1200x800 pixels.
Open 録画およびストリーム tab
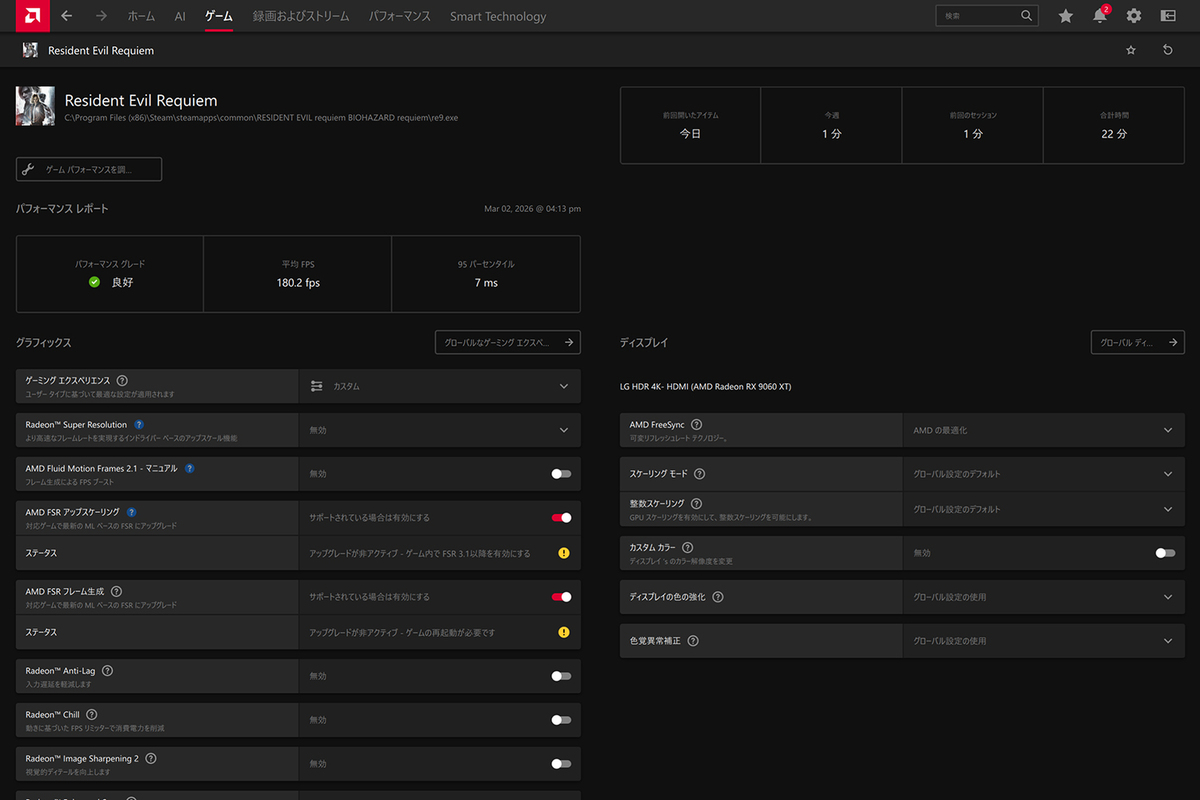pos(301,16)
